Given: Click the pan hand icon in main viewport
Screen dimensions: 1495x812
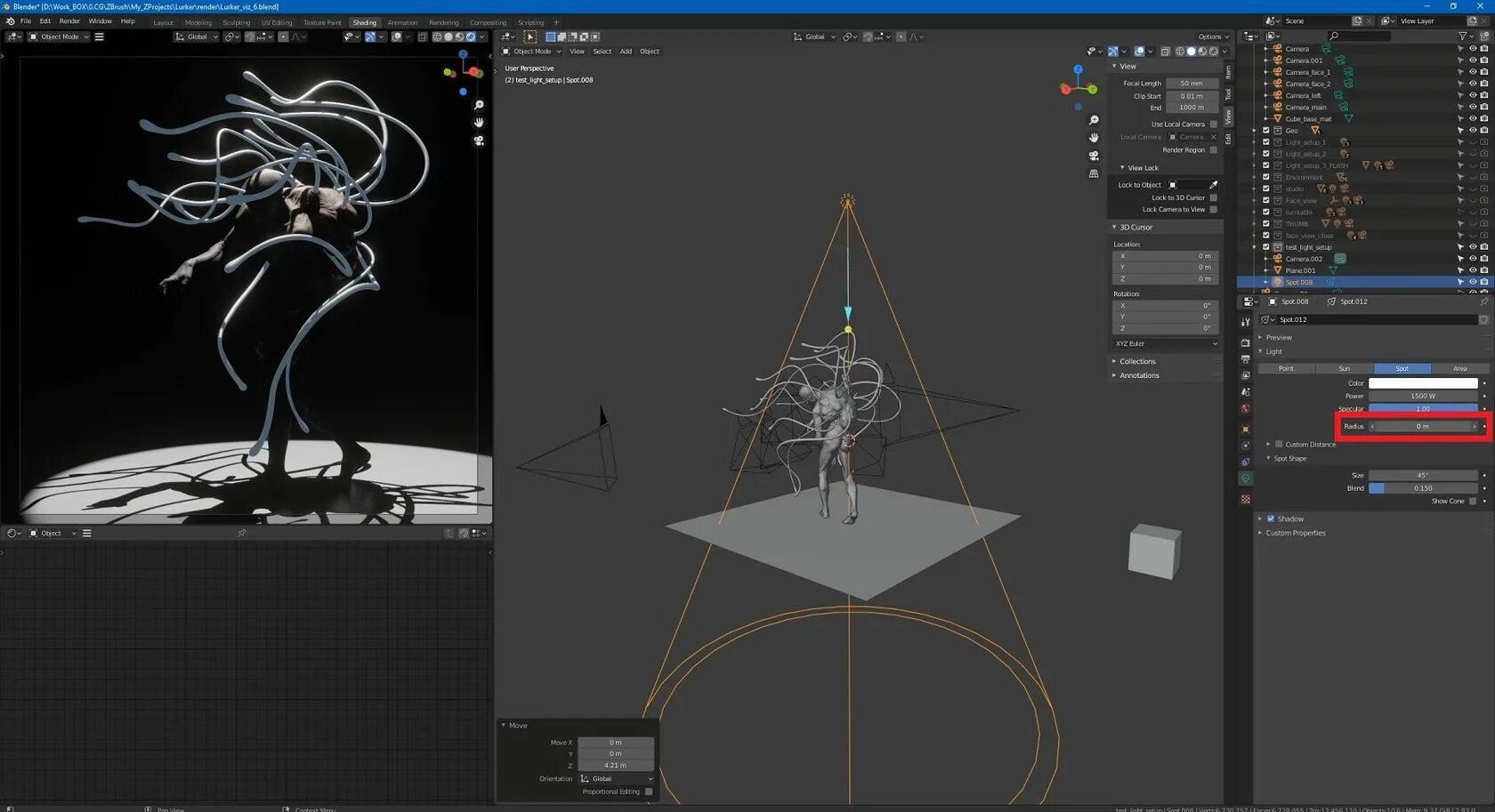Looking at the screenshot, I should click(1094, 138).
